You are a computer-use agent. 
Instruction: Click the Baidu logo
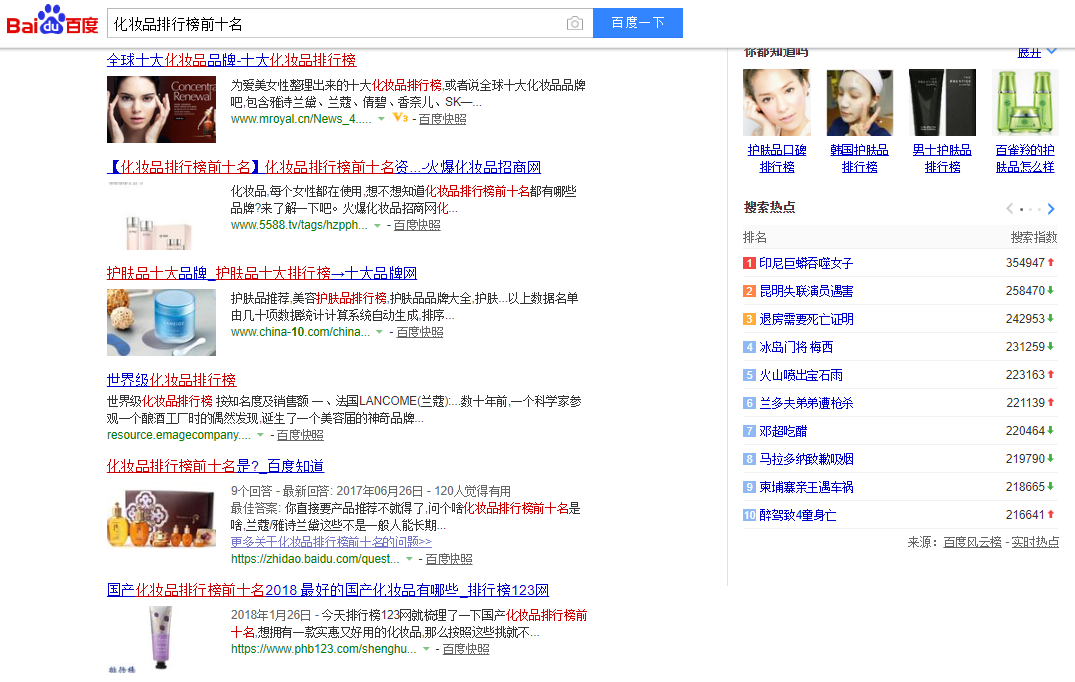click(x=52, y=22)
